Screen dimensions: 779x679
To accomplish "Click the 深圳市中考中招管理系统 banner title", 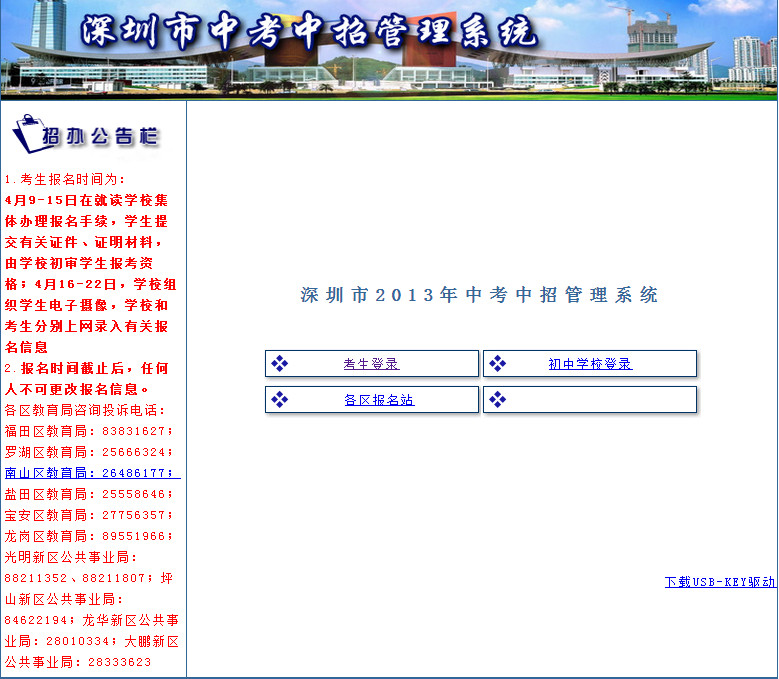I will (309, 31).
